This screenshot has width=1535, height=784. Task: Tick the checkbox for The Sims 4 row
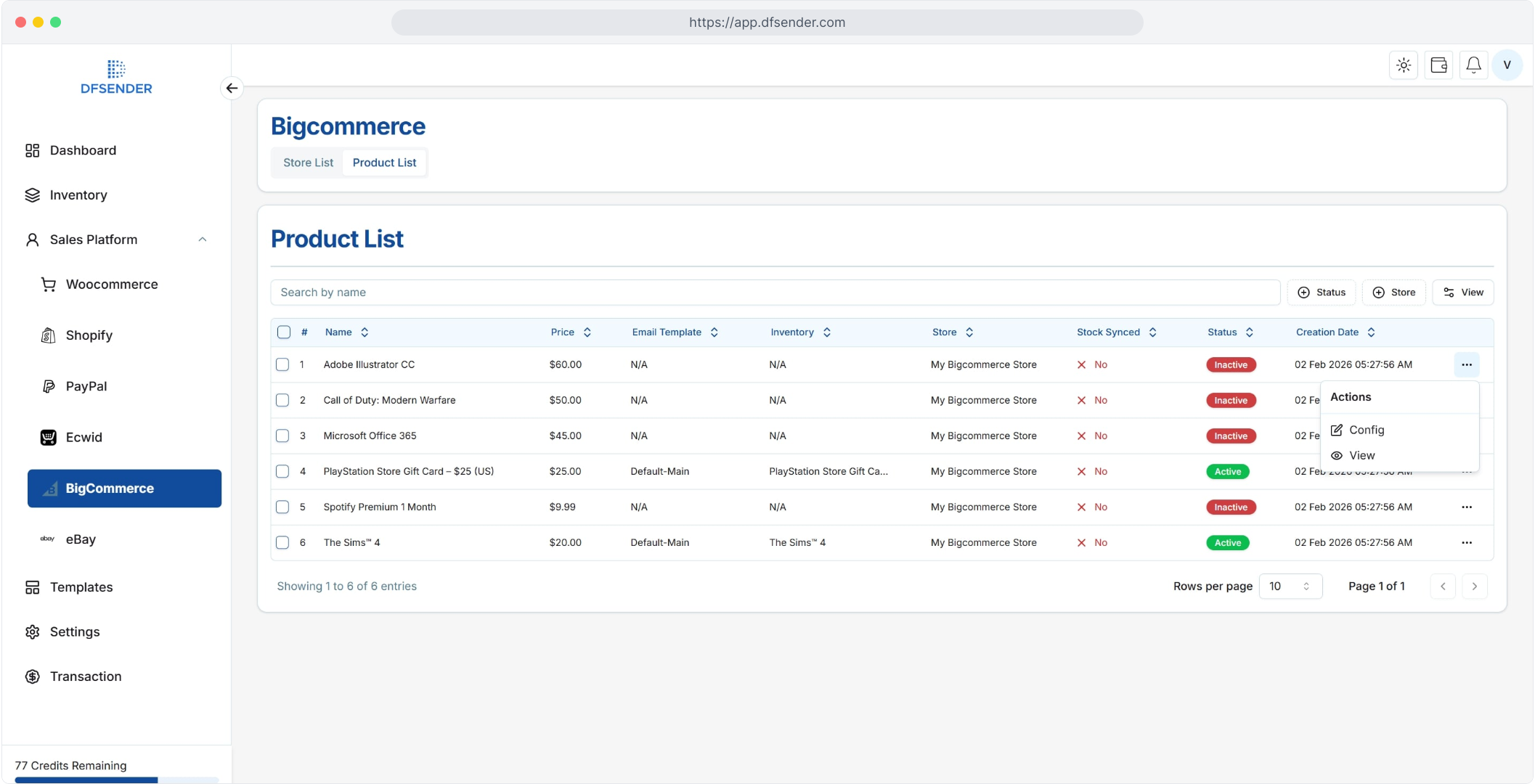(x=282, y=542)
